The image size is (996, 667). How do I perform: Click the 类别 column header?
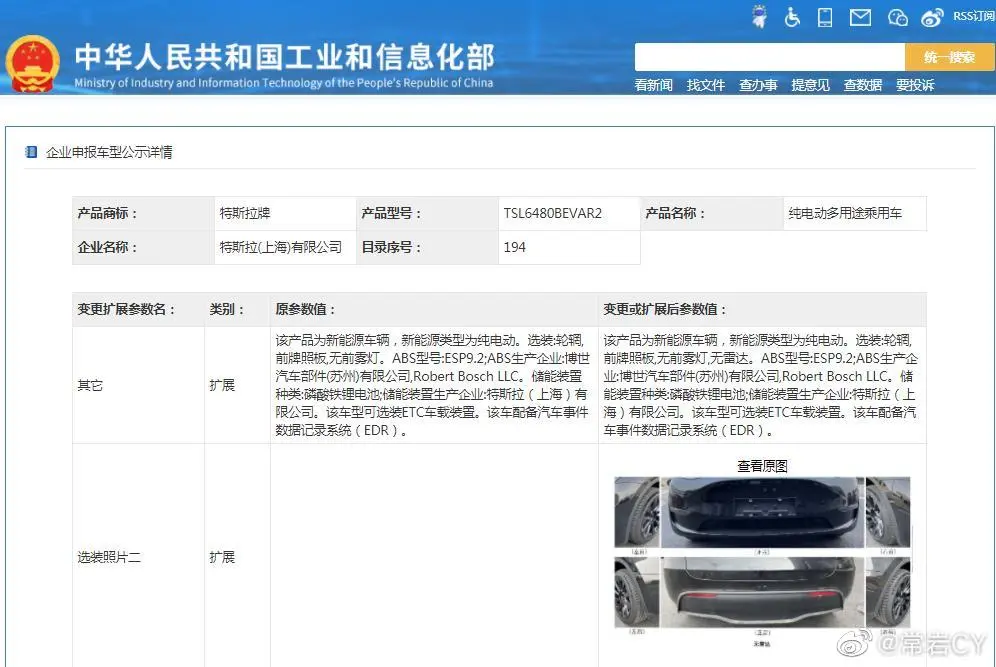pyautogui.click(x=238, y=309)
